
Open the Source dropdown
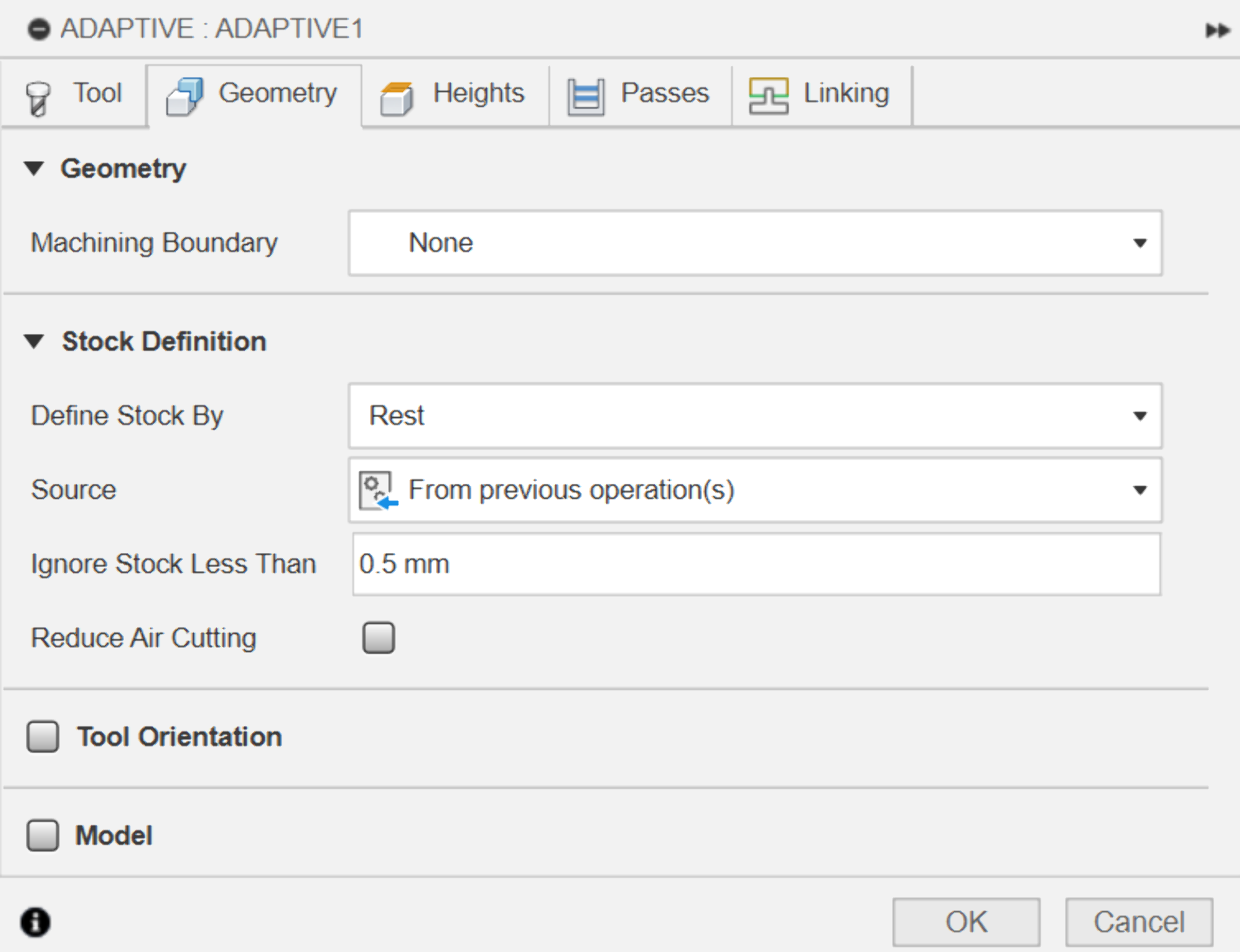click(x=754, y=490)
